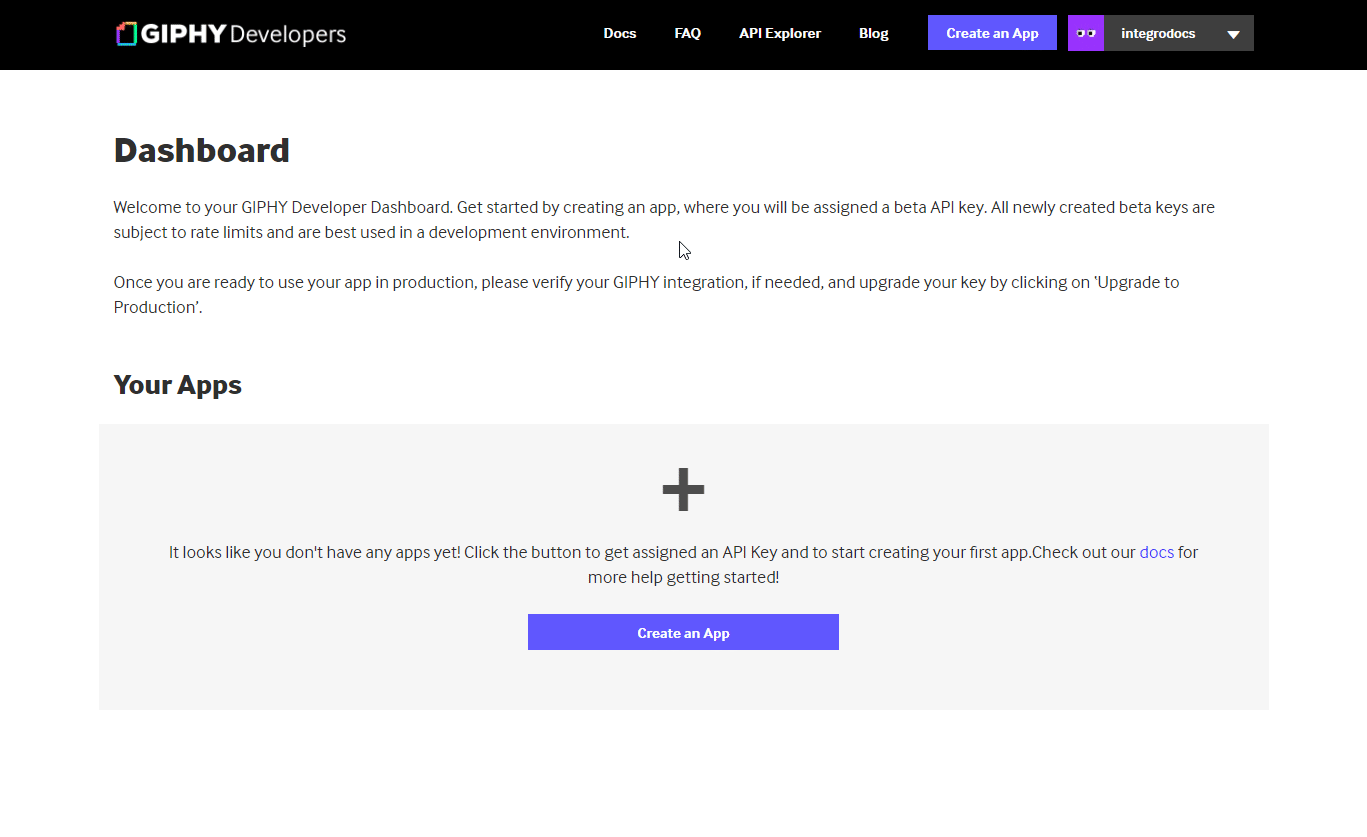
Task: Click the large plus icon in Your Apps
Action: tap(684, 490)
